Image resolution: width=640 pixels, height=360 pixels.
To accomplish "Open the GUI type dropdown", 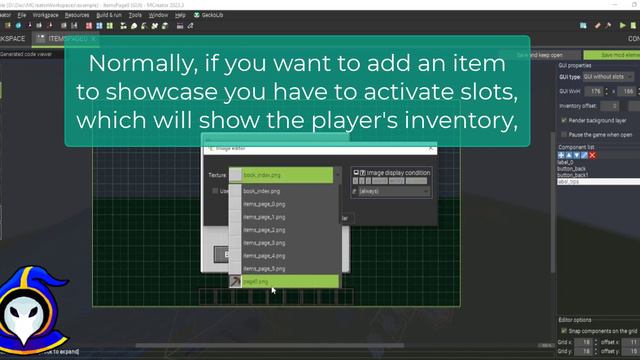I will coord(608,77).
